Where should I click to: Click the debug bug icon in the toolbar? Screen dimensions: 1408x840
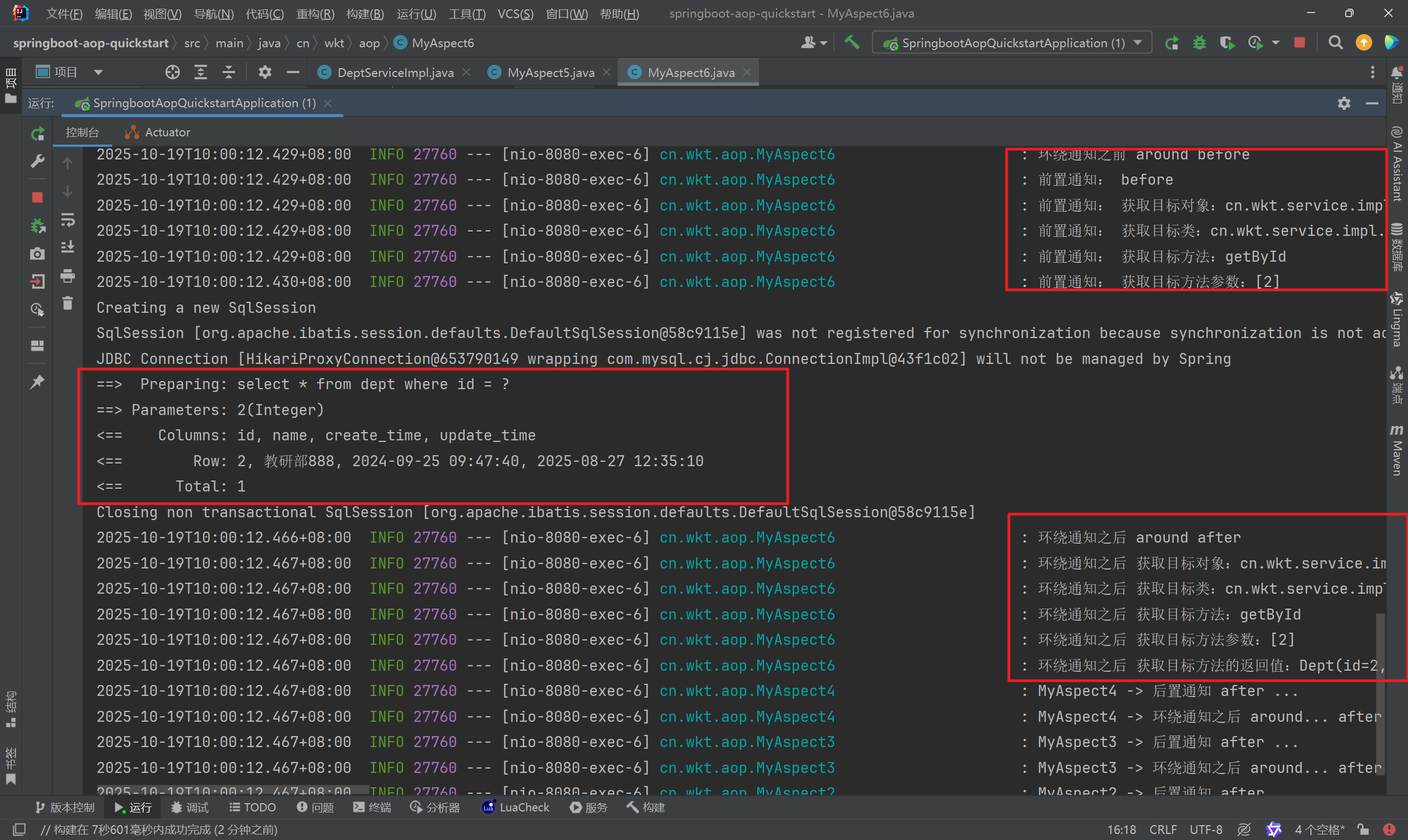click(x=1199, y=42)
